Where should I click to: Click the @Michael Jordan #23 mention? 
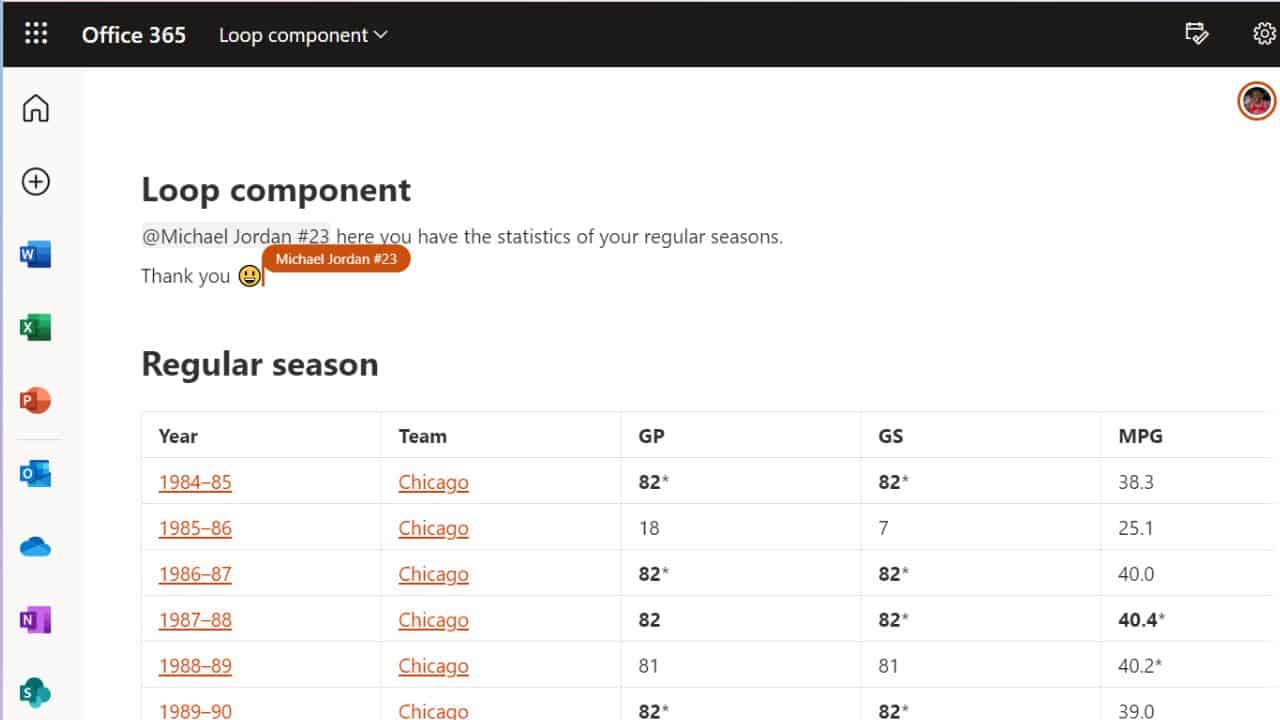click(x=236, y=237)
